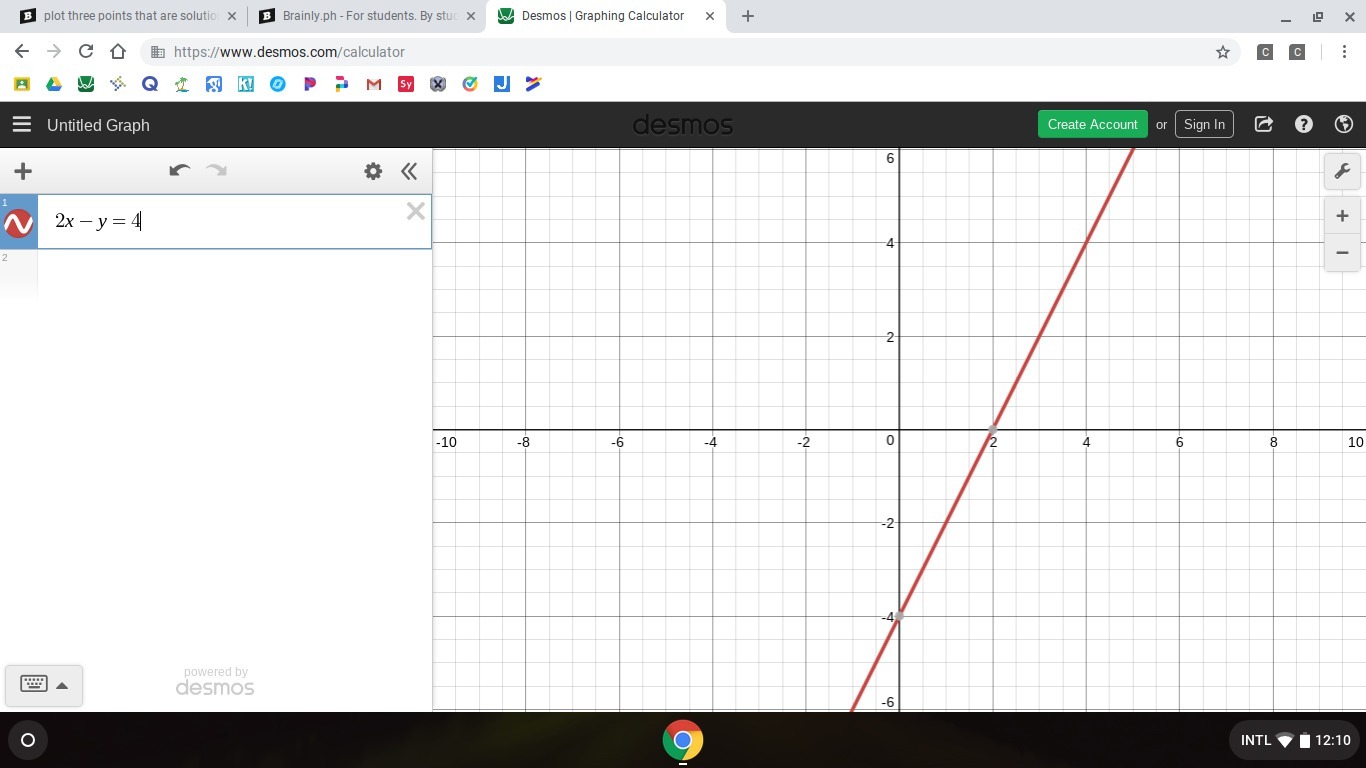This screenshot has height=768, width=1366.
Task: Reload the Desmos page
Action: coord(86,52)
